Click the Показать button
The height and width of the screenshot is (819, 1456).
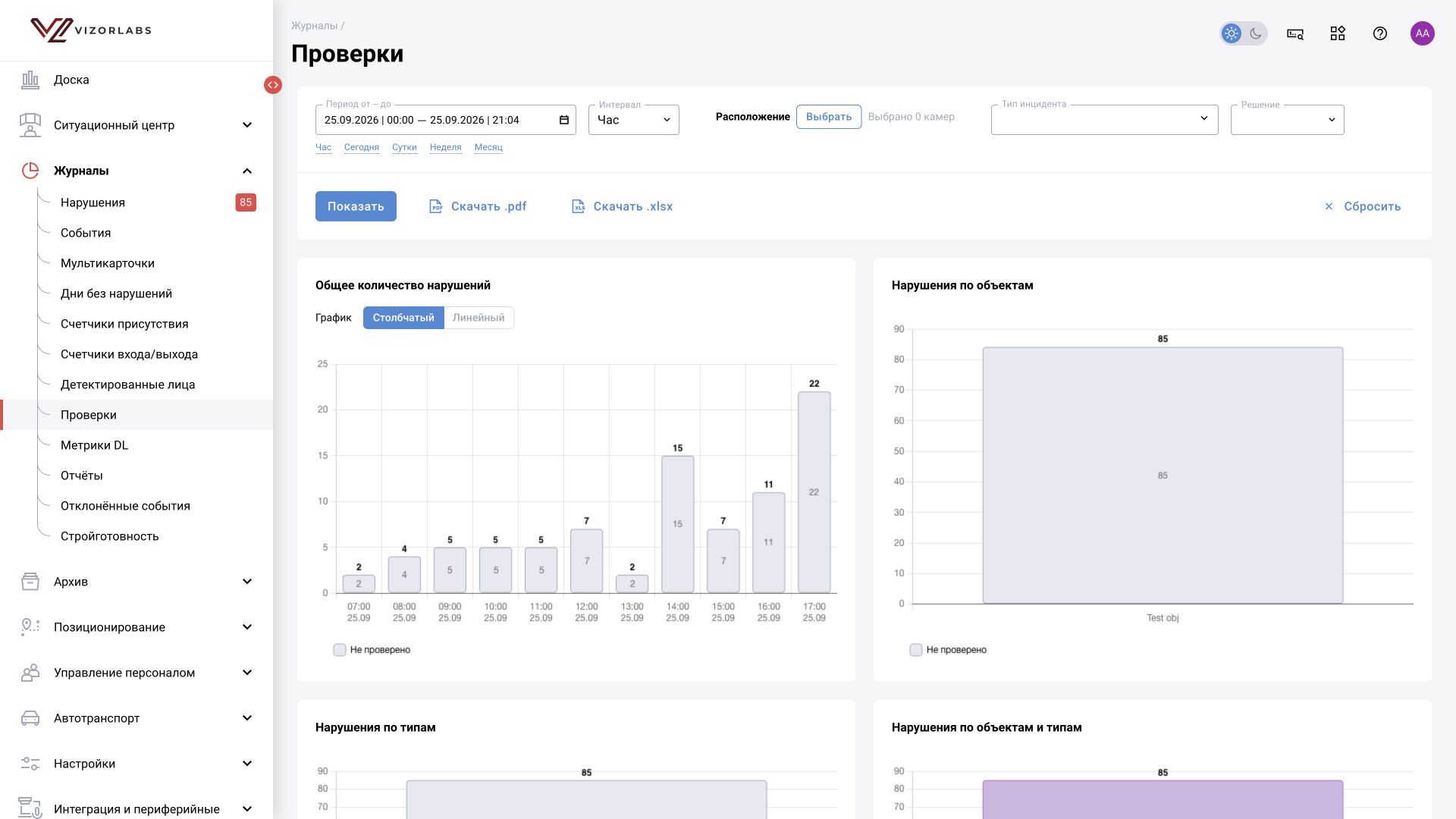[356, 206]
